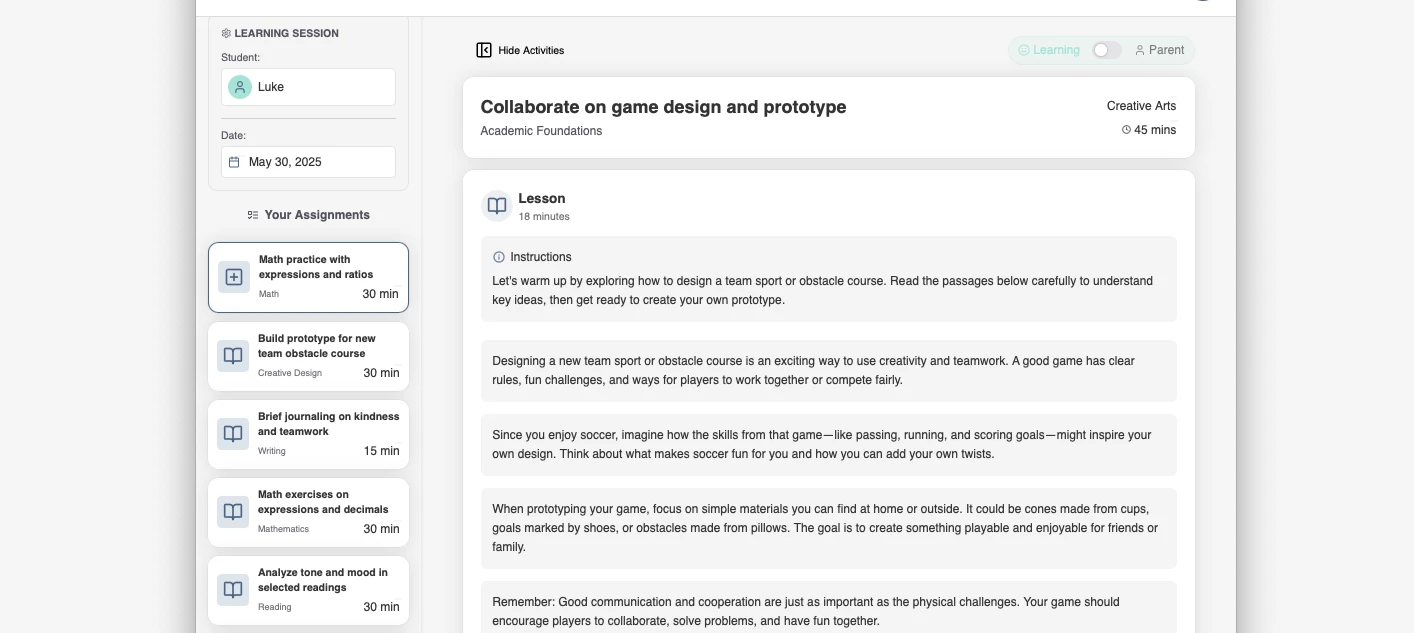Open the Student selector showing Luke
The width and height of the screenshot is (1414, 633).
pos(308,87)
